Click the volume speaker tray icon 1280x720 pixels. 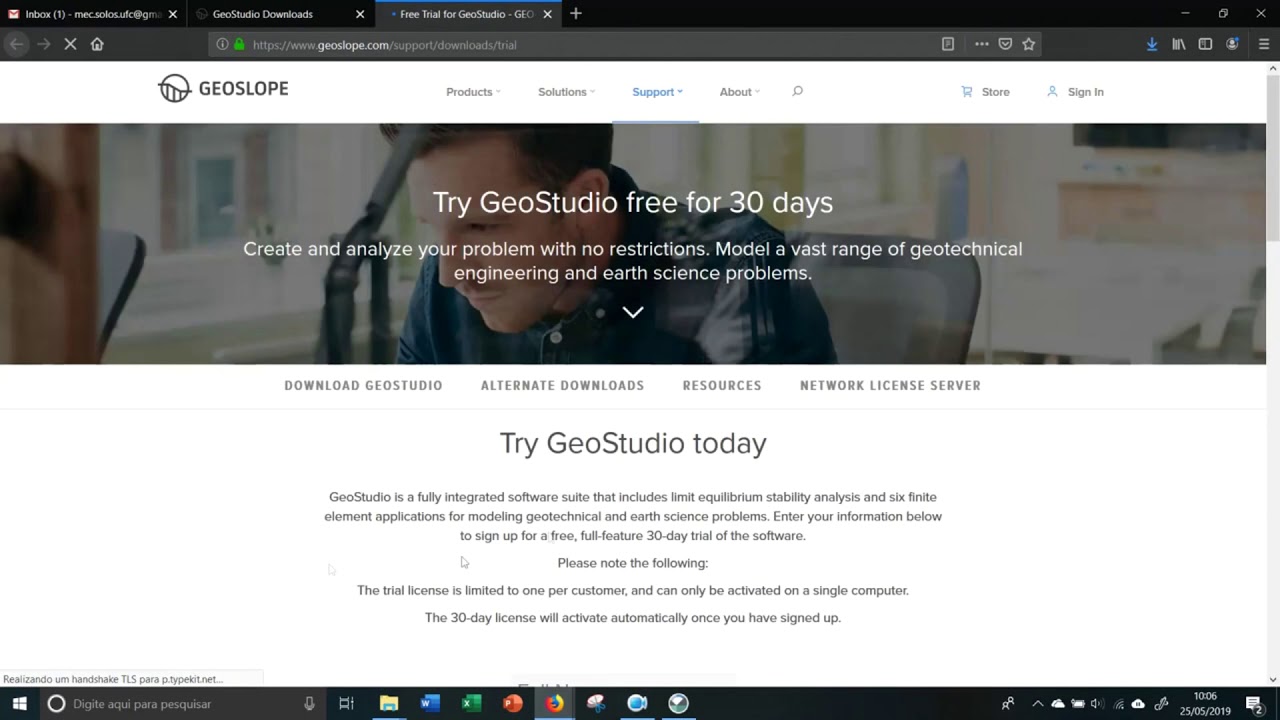point(1097,703)
